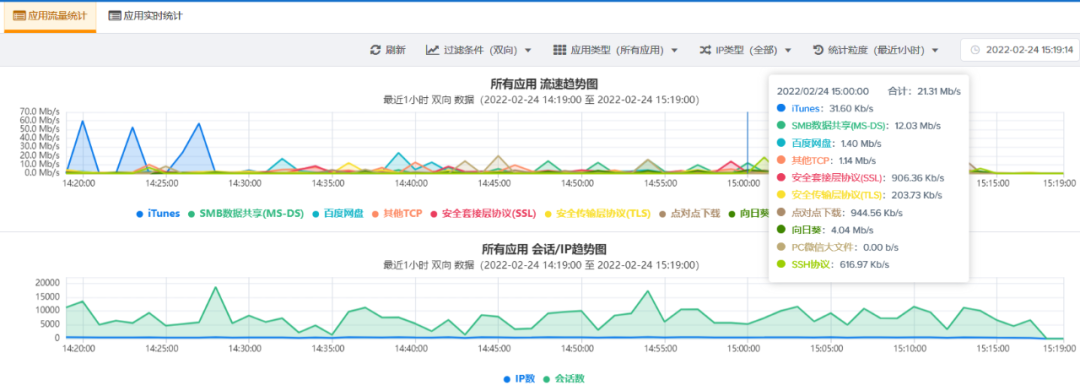The height and width of the screenshot is (391, 1080).
Task: Switch to 应用流量统计 tab
Action: (x=50, y=16)
